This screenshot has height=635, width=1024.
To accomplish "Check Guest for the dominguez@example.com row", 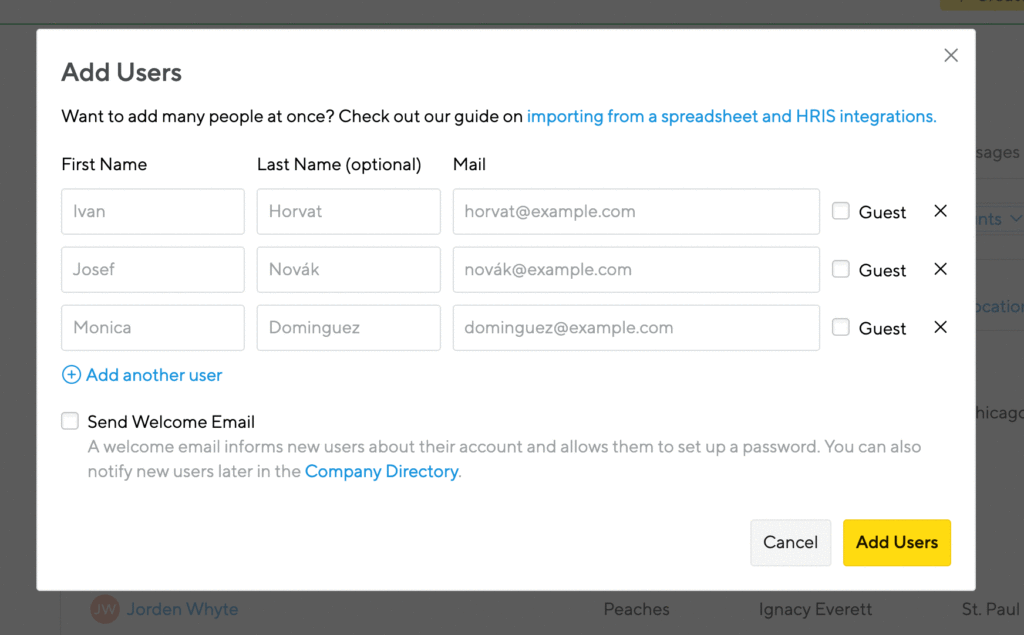I will point(840,327).
